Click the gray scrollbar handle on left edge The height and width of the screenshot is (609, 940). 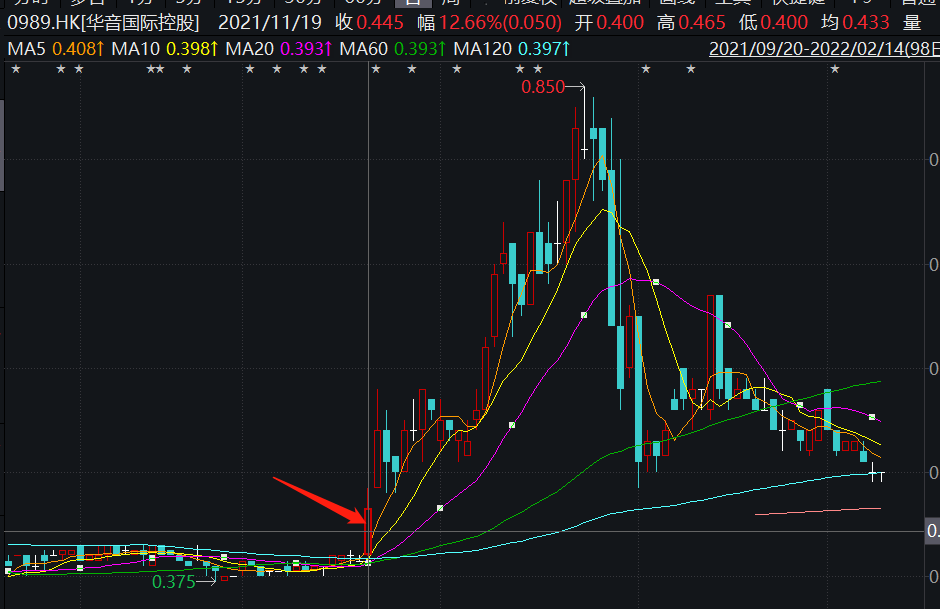(2, 145)
